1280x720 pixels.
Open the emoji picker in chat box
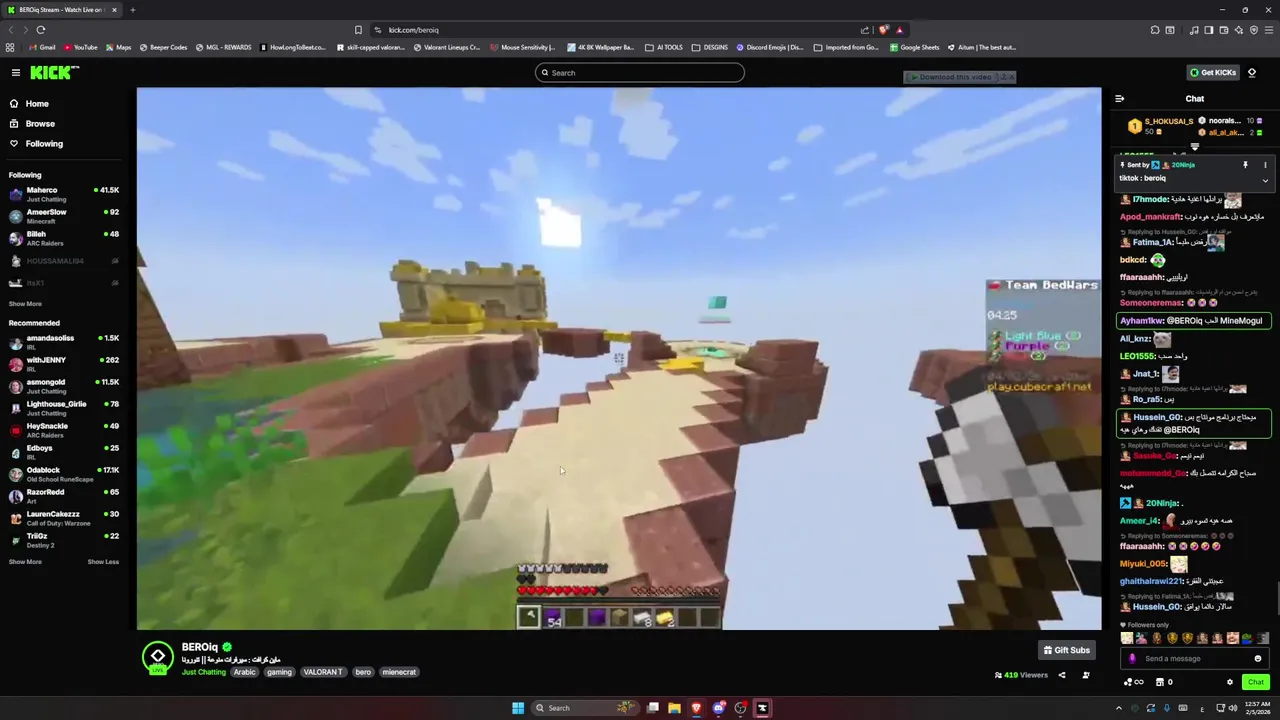[1258, 659]
